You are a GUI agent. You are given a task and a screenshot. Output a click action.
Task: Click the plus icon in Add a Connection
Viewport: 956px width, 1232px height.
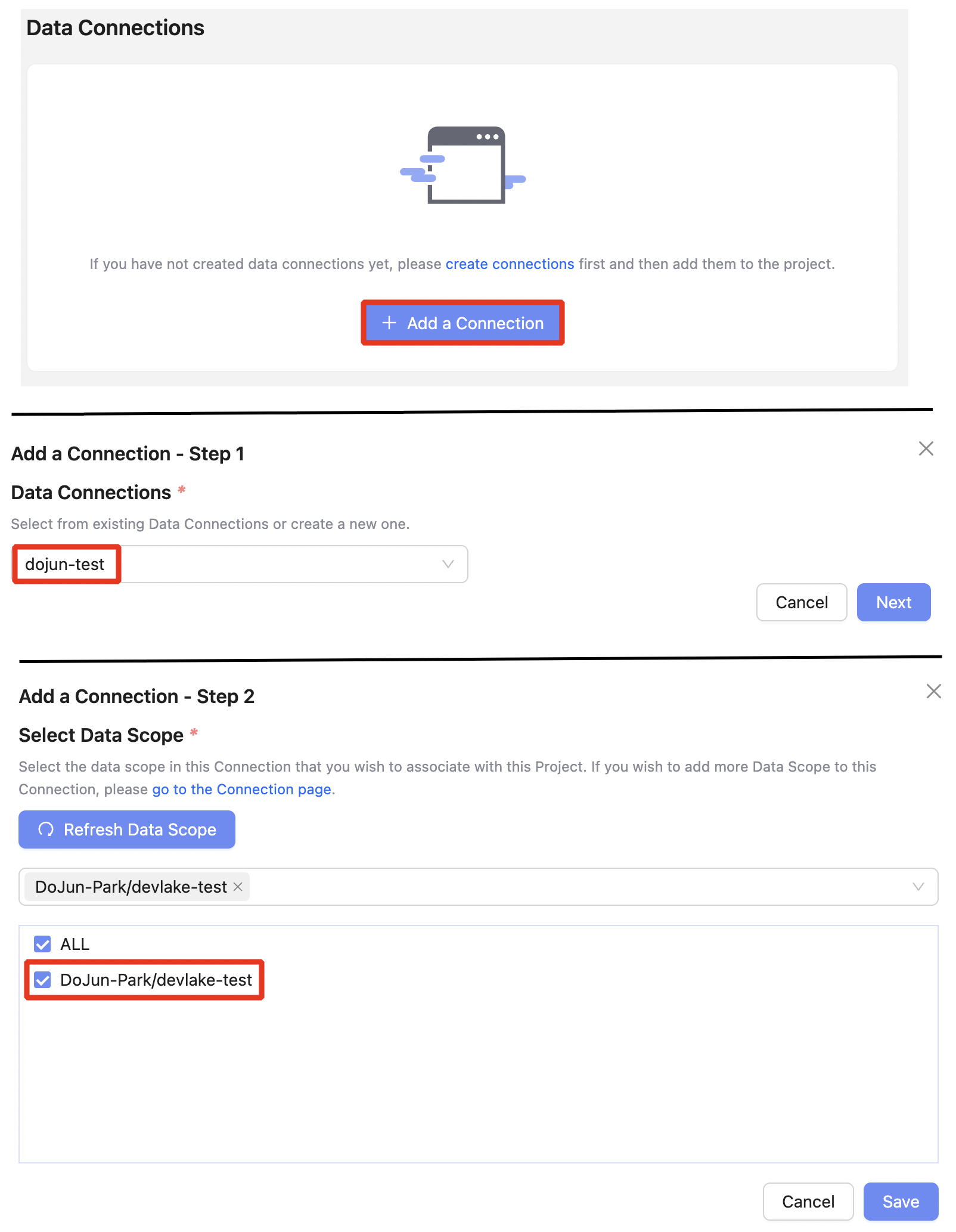pos(389,323)
